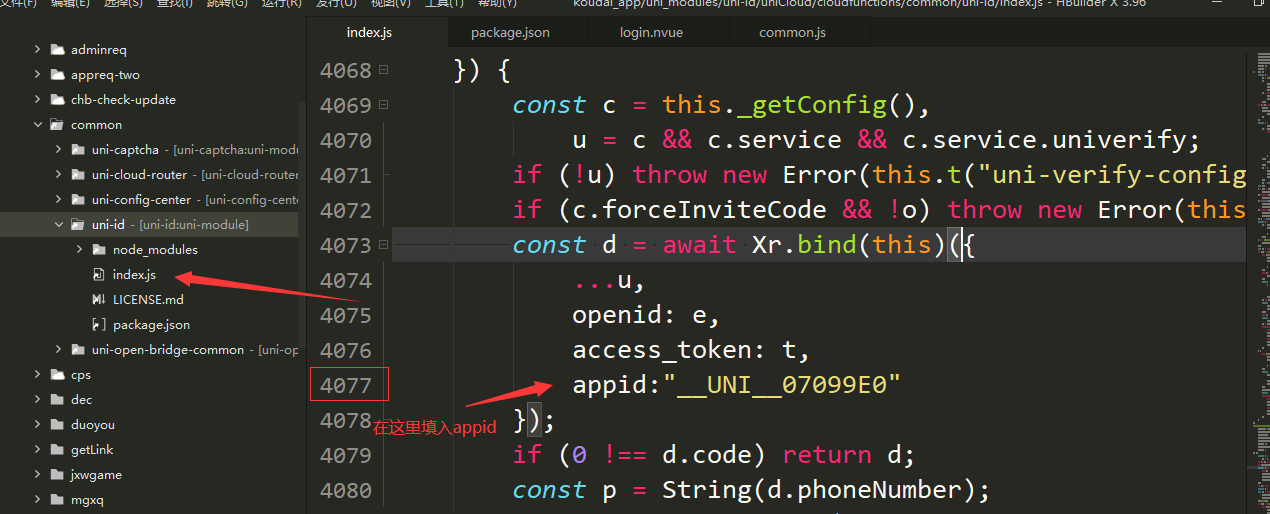Click the cps cloud function folder icon
1270x514 pixels.
57,375
